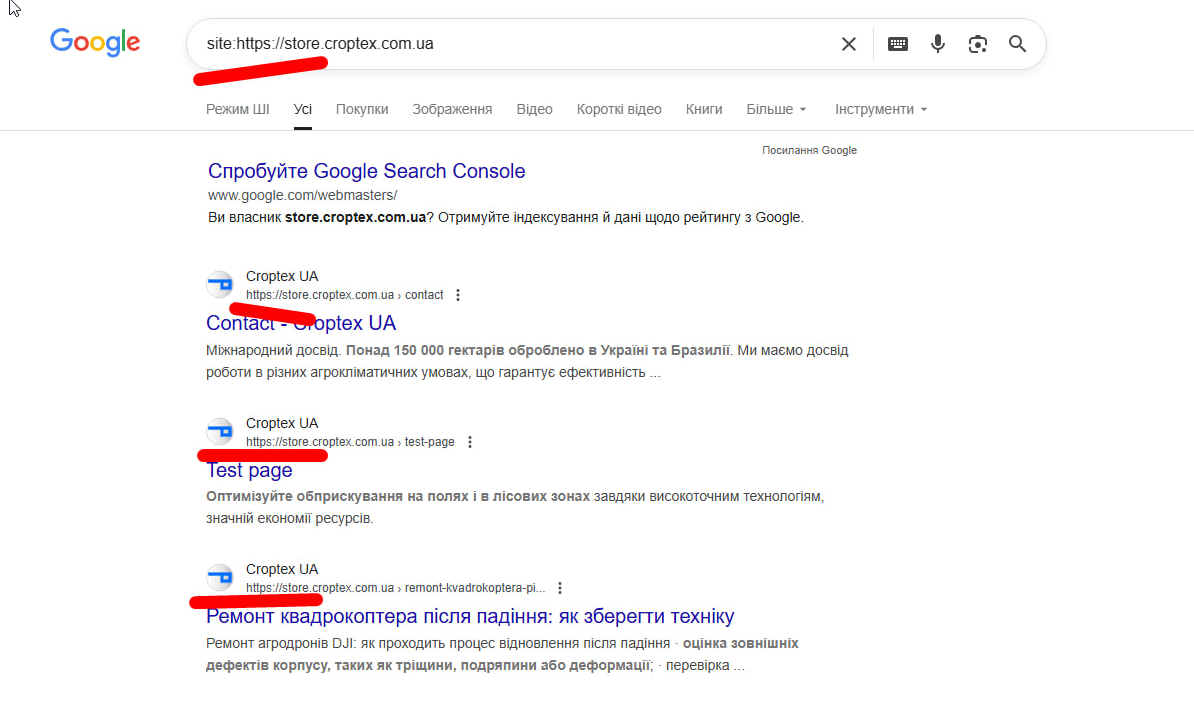Clear the search query with X icon
The height and width of the screenshot is (714, 1194).
[x=848, y=44]
